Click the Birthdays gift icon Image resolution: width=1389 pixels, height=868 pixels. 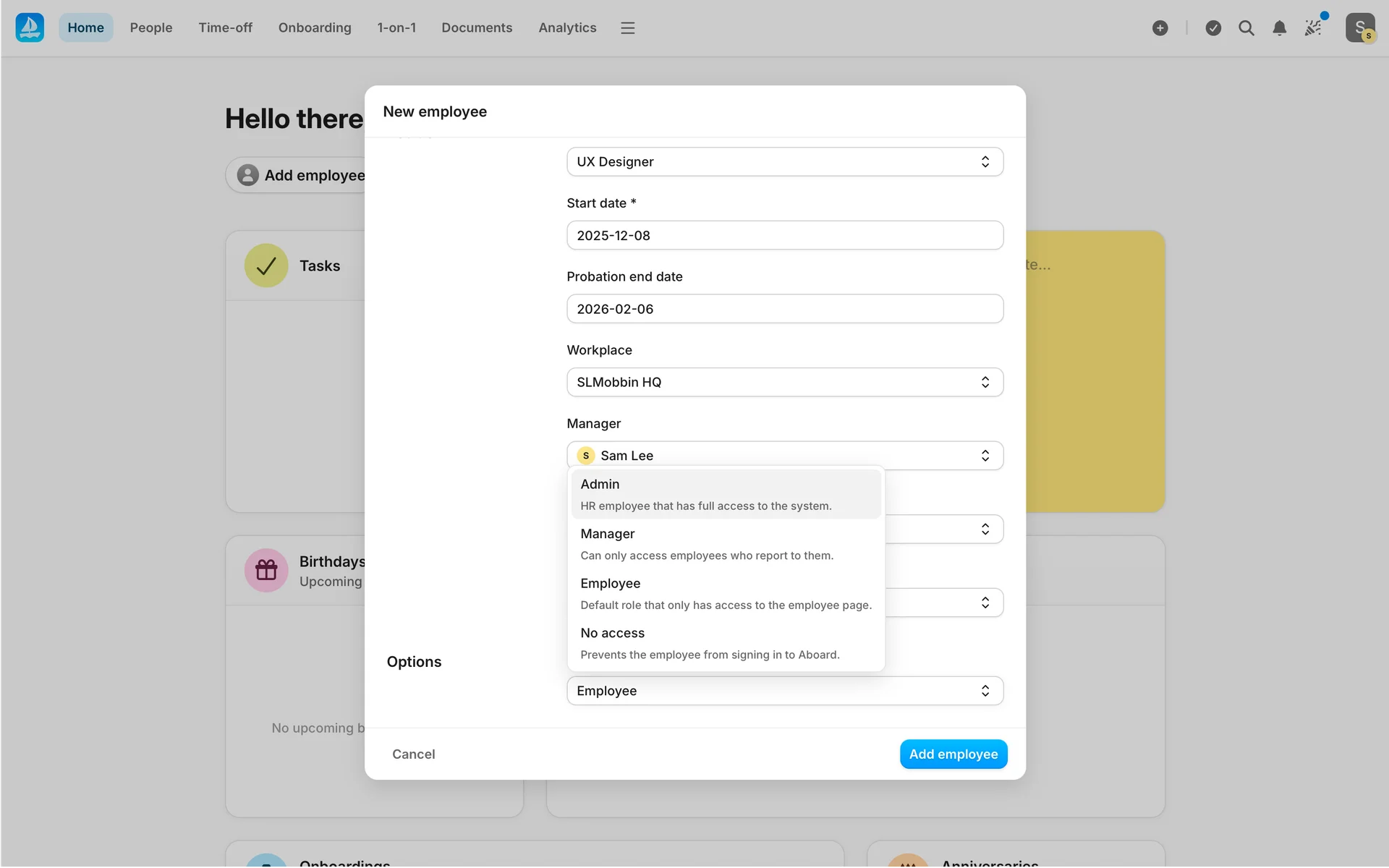(x=266, y=570)
